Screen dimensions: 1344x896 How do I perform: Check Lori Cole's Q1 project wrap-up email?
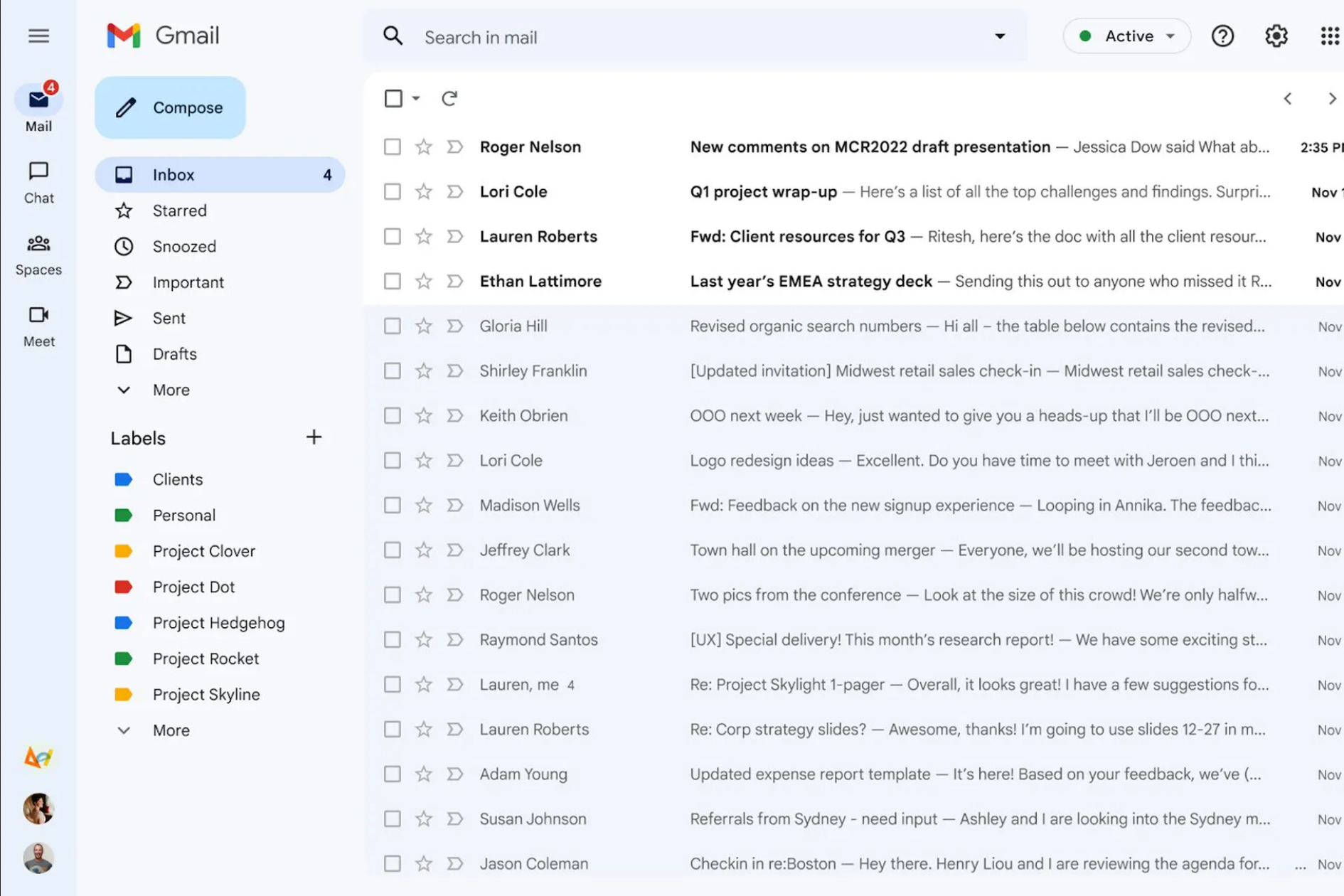392,191
